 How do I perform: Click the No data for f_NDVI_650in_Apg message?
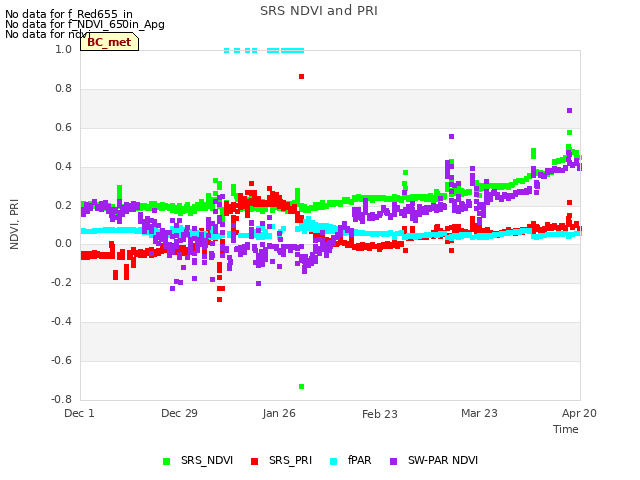pos(85,24)
